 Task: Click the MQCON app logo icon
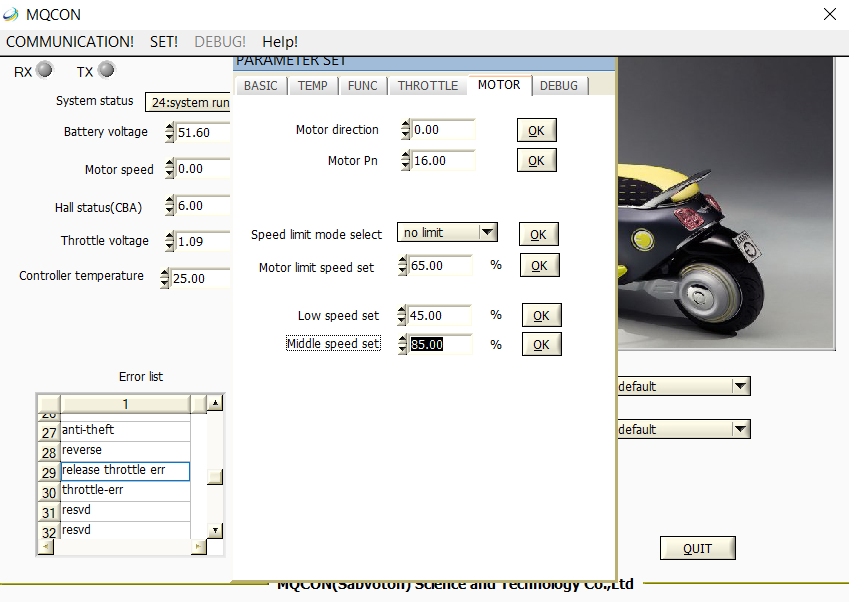pyautogui.click(x=12, y=14)
